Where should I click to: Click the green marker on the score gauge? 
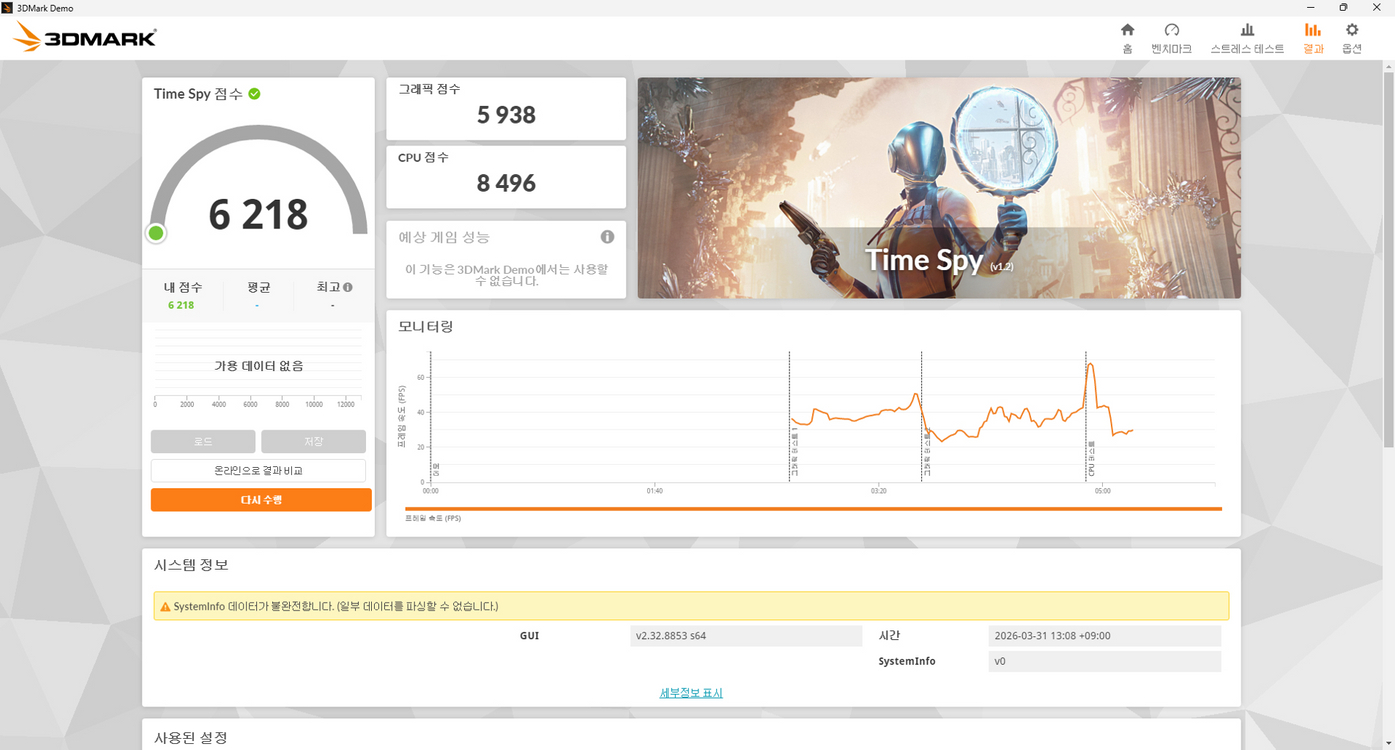click(155, 232)
